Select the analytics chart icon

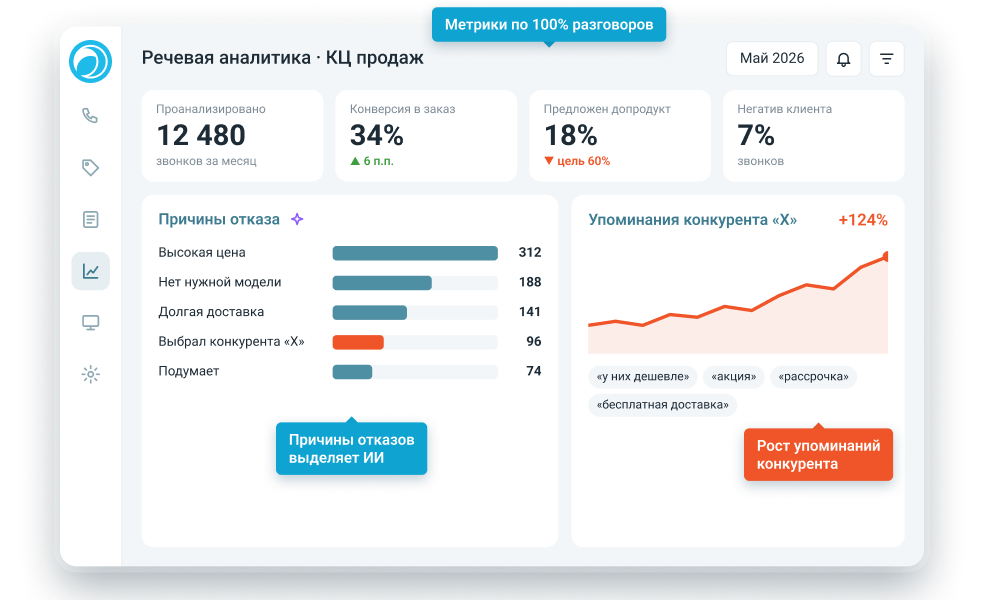tap(90, 271)
